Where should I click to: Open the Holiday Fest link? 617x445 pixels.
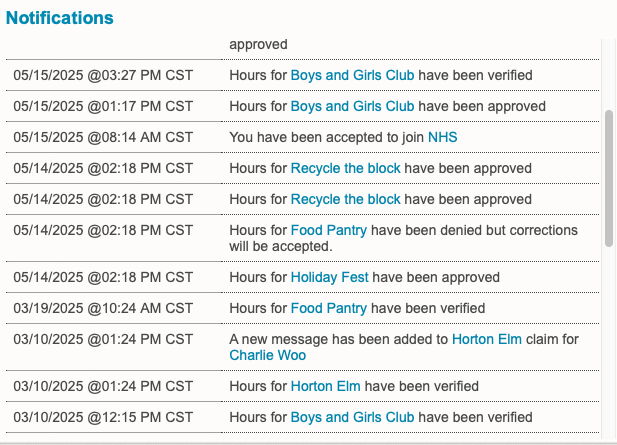click(330, 277)
